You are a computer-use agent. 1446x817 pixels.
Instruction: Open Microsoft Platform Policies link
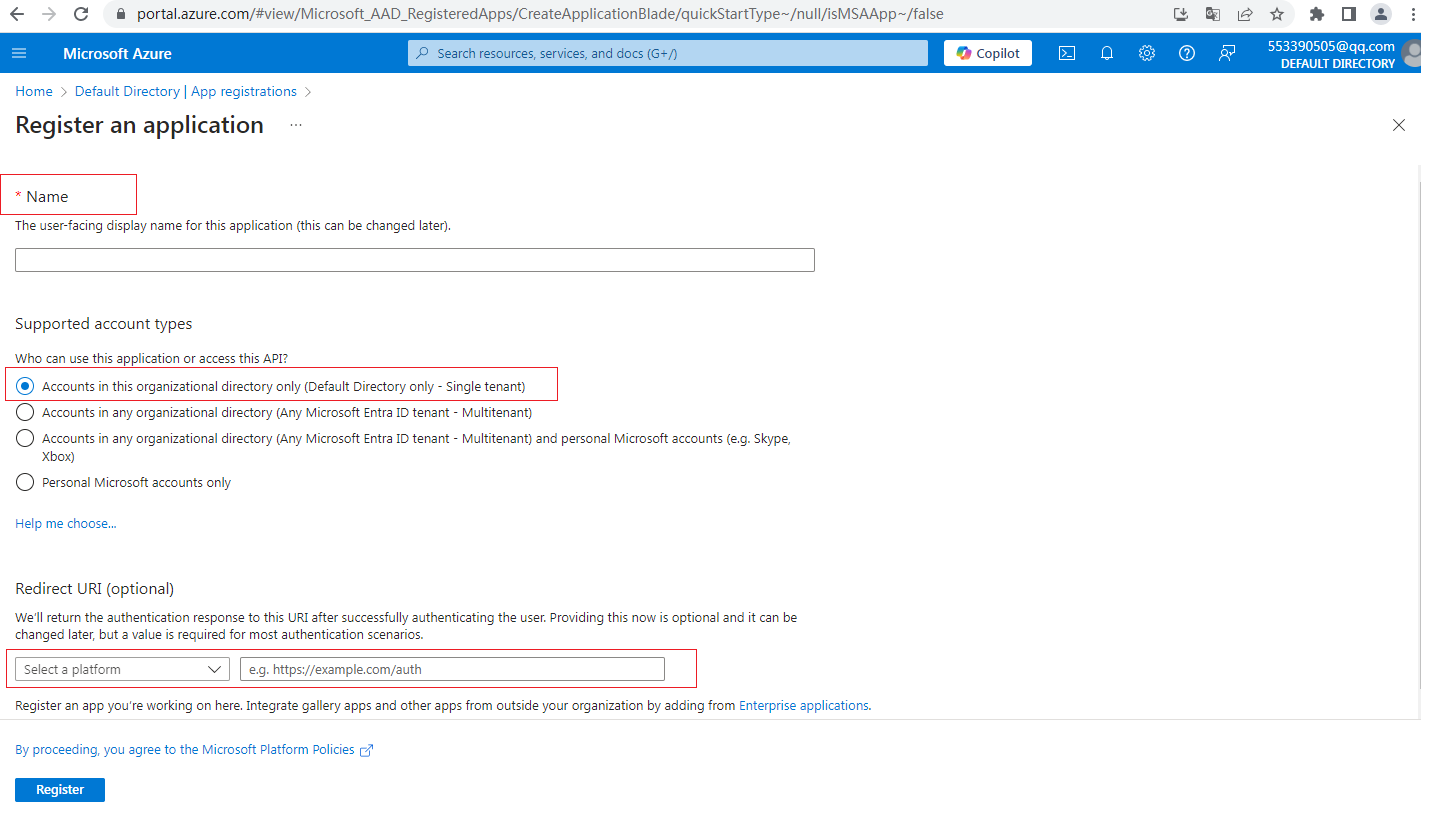pyautogui.click(x=195, y=749)
